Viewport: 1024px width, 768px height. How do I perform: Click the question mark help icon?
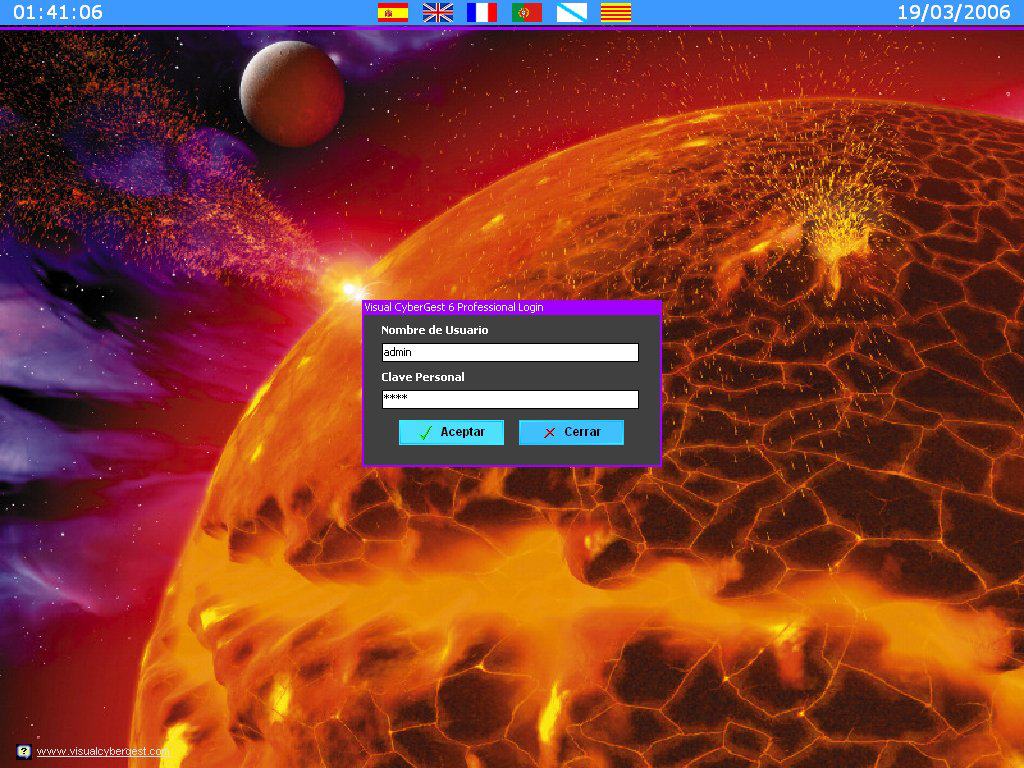(x=23, y=751)
